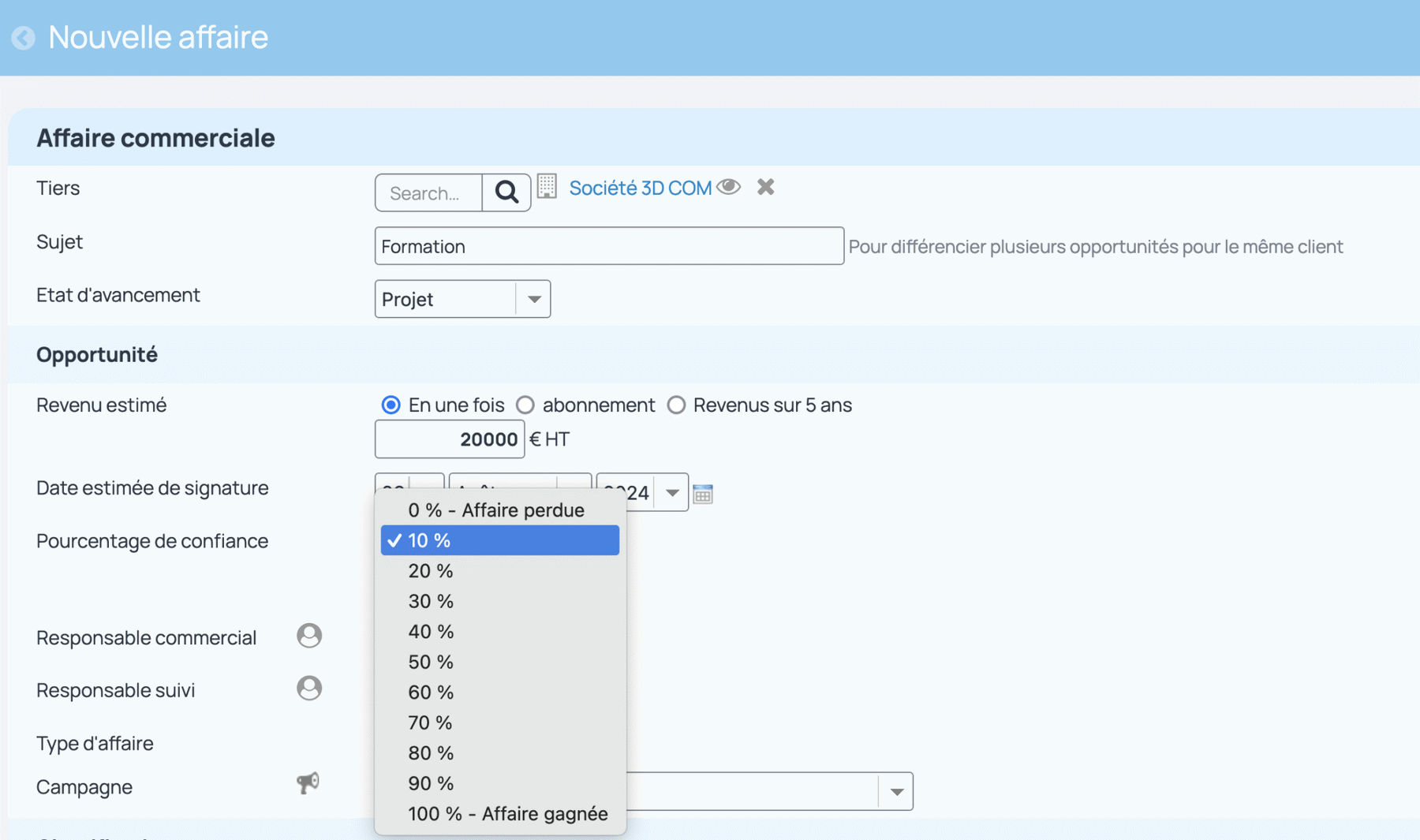The width and height of the screenshot is (1420, 840).
Task: Click the Campagne megaphone icon
Action: point(308,783)
